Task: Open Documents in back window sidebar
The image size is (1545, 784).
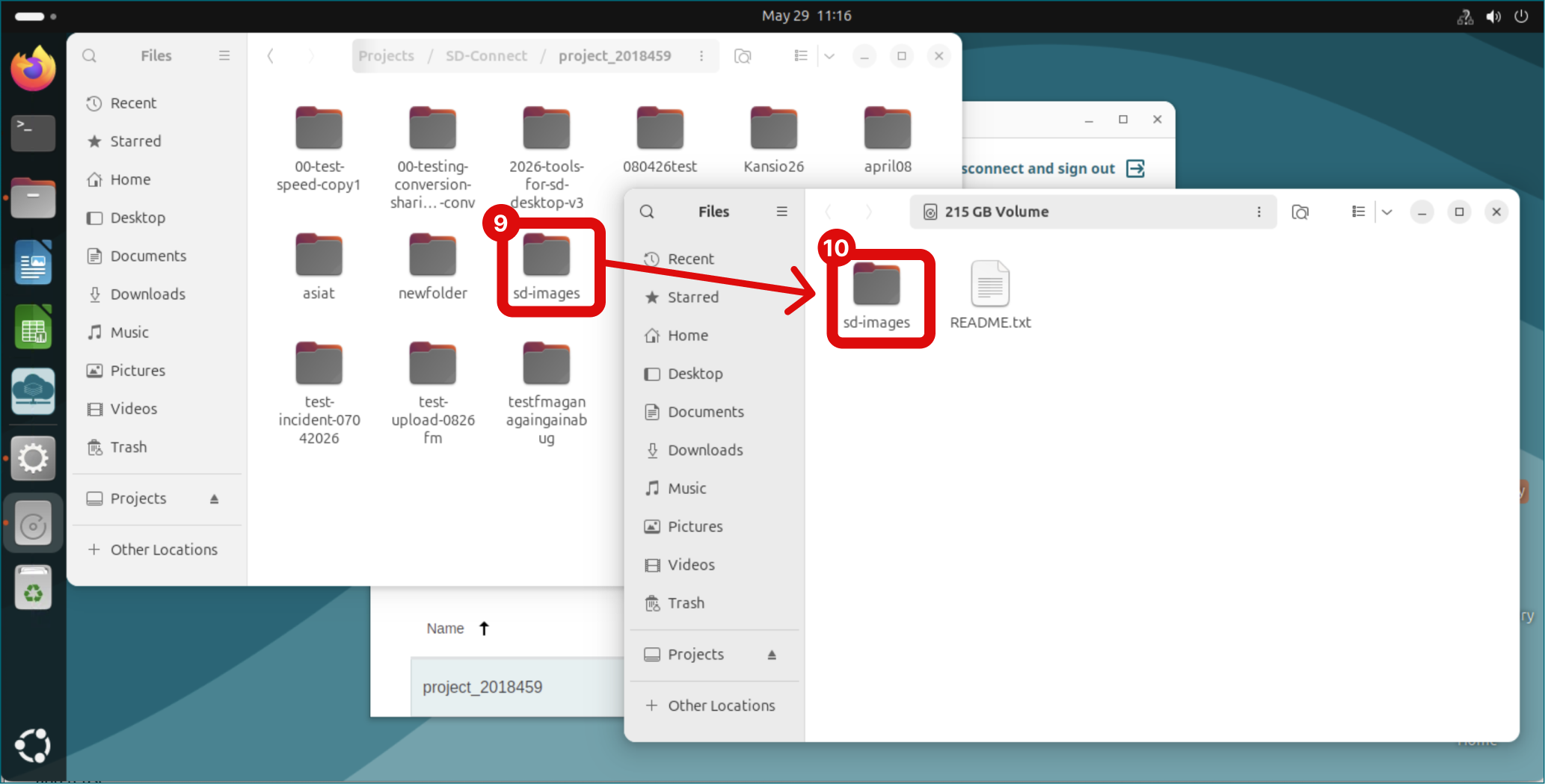Action: point(157,256)
